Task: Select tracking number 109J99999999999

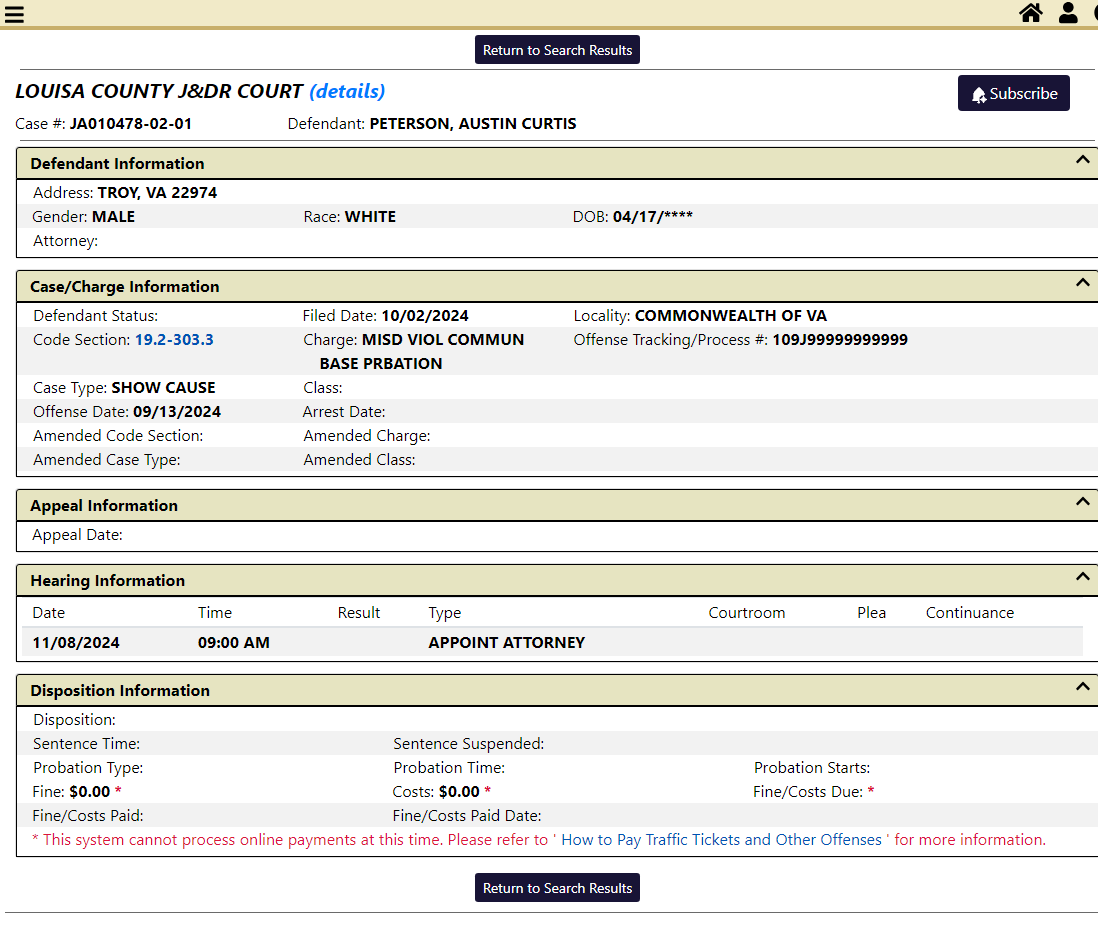Action: [x=840, y=340]
